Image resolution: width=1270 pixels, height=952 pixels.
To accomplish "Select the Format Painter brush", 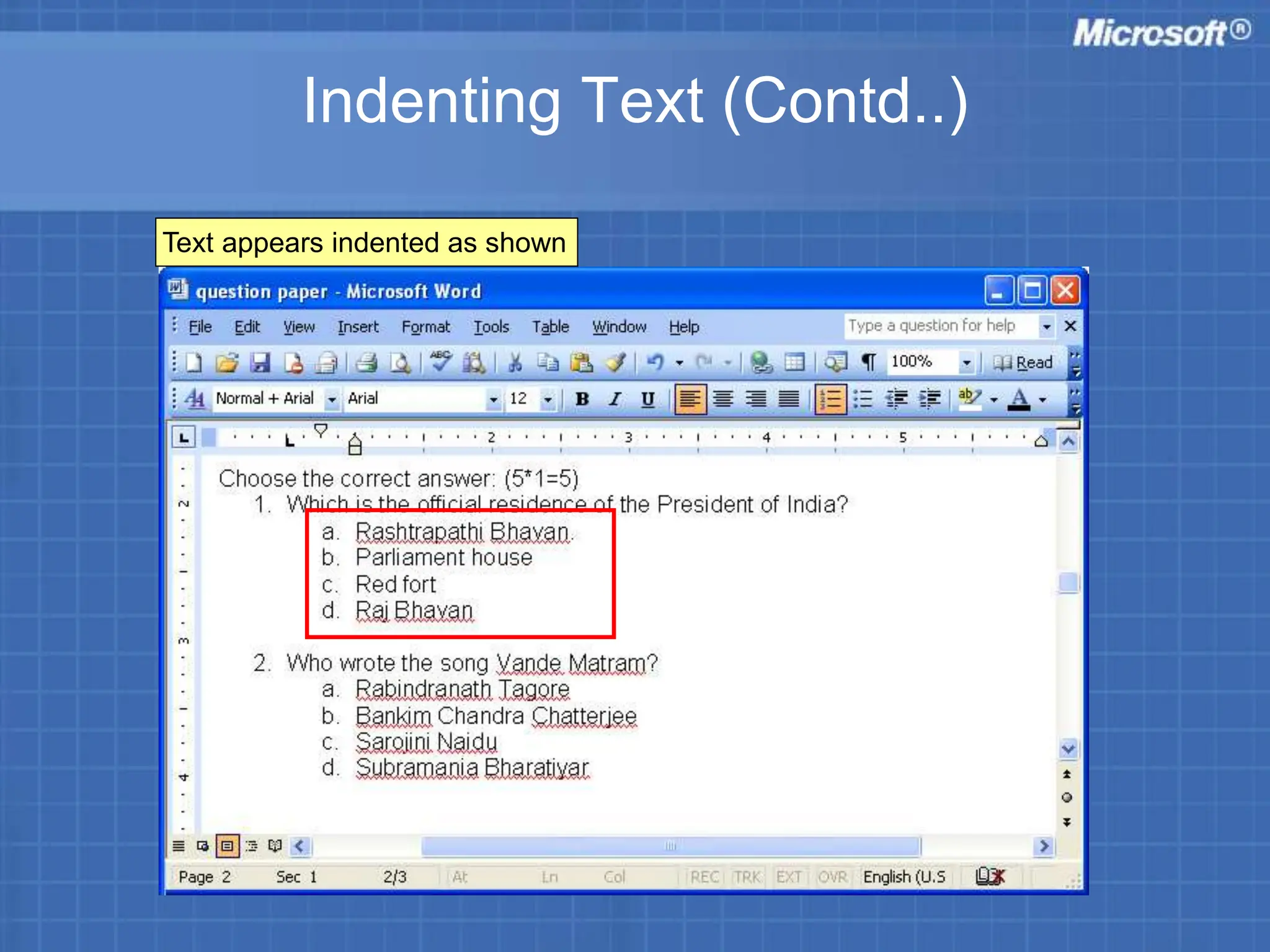I will pos(615,363).
